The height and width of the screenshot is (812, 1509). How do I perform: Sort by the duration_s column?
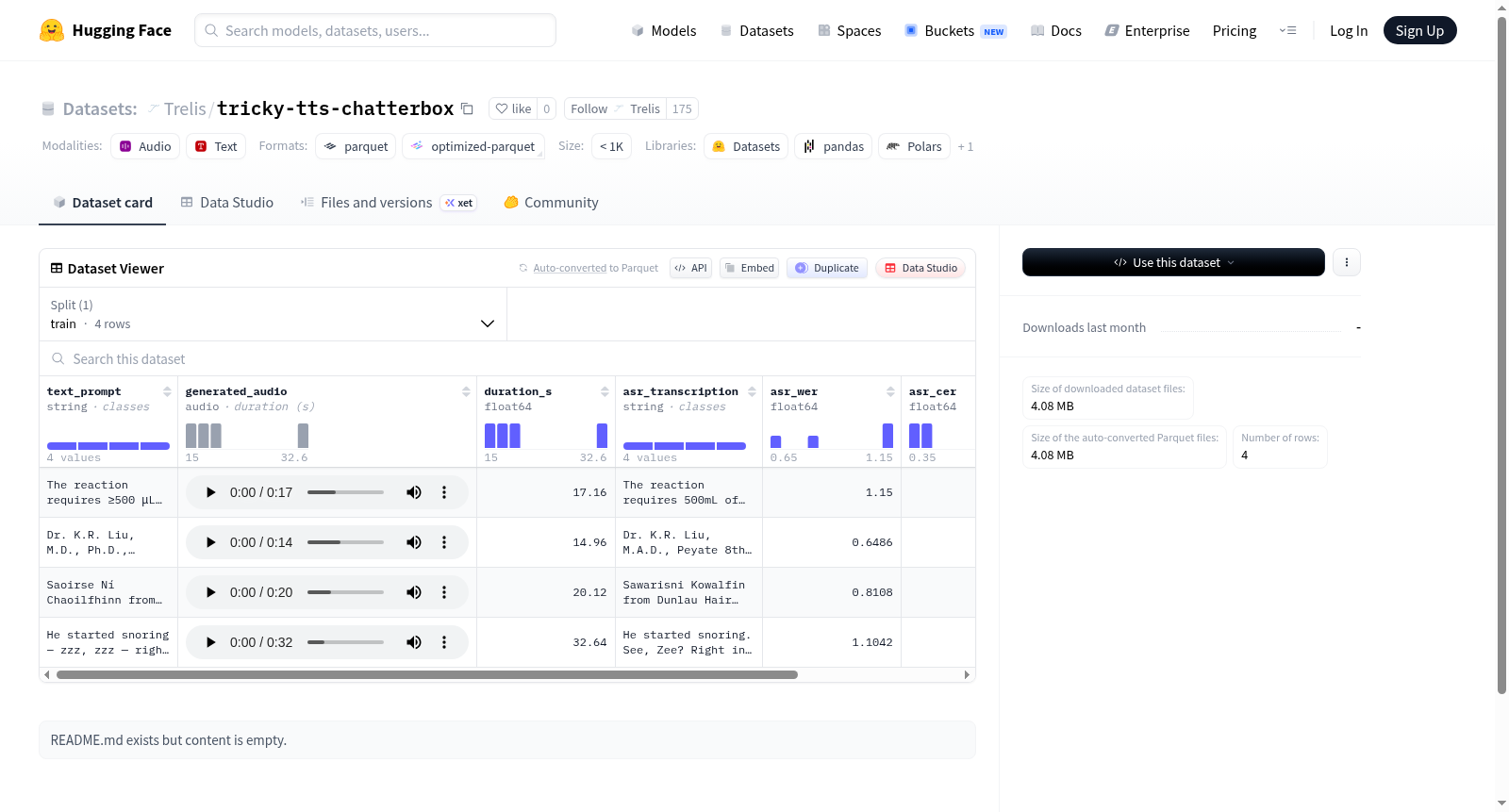coord(605,391)
